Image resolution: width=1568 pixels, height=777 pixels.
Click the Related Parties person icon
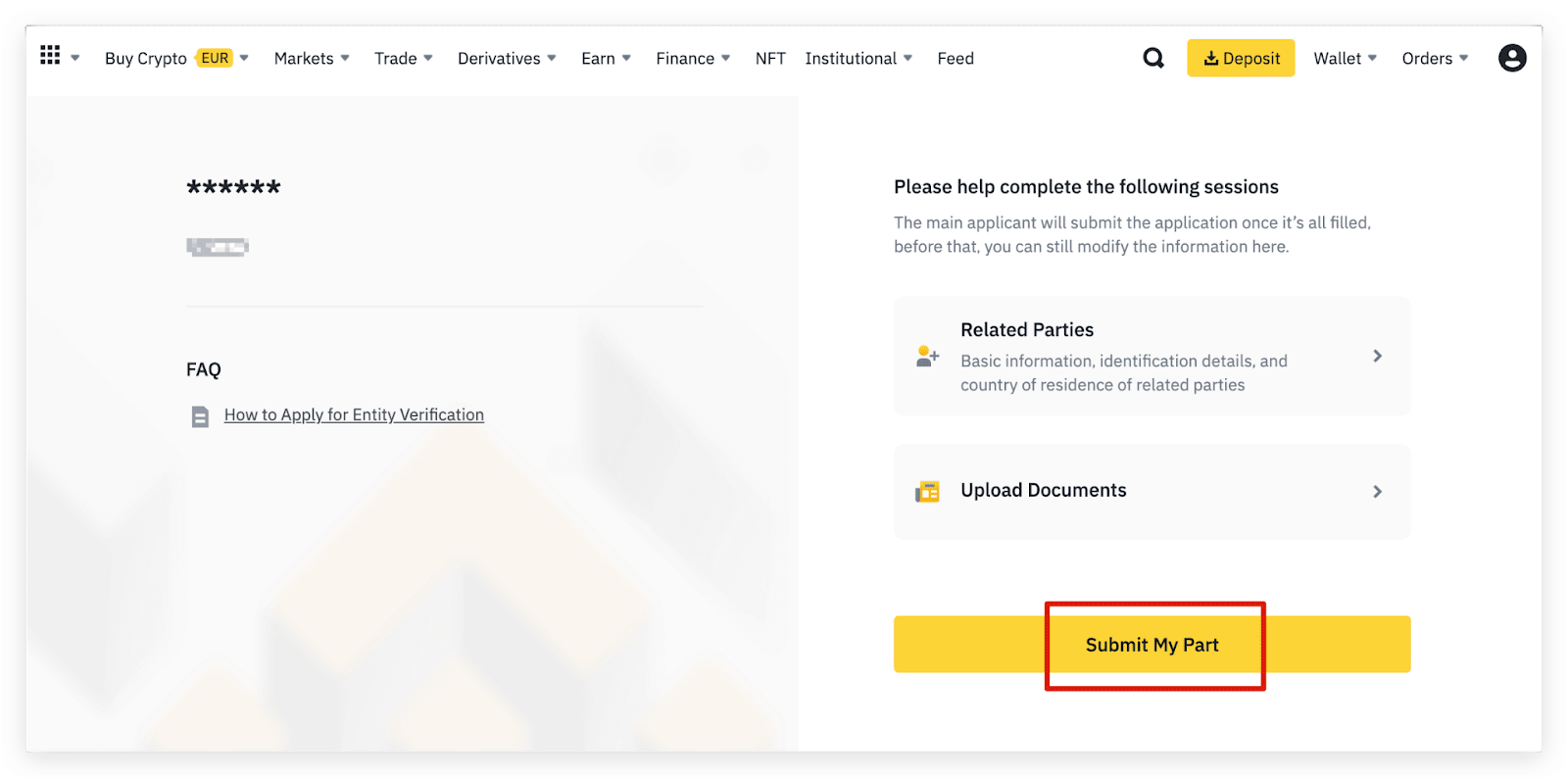(x=927, y=357)
